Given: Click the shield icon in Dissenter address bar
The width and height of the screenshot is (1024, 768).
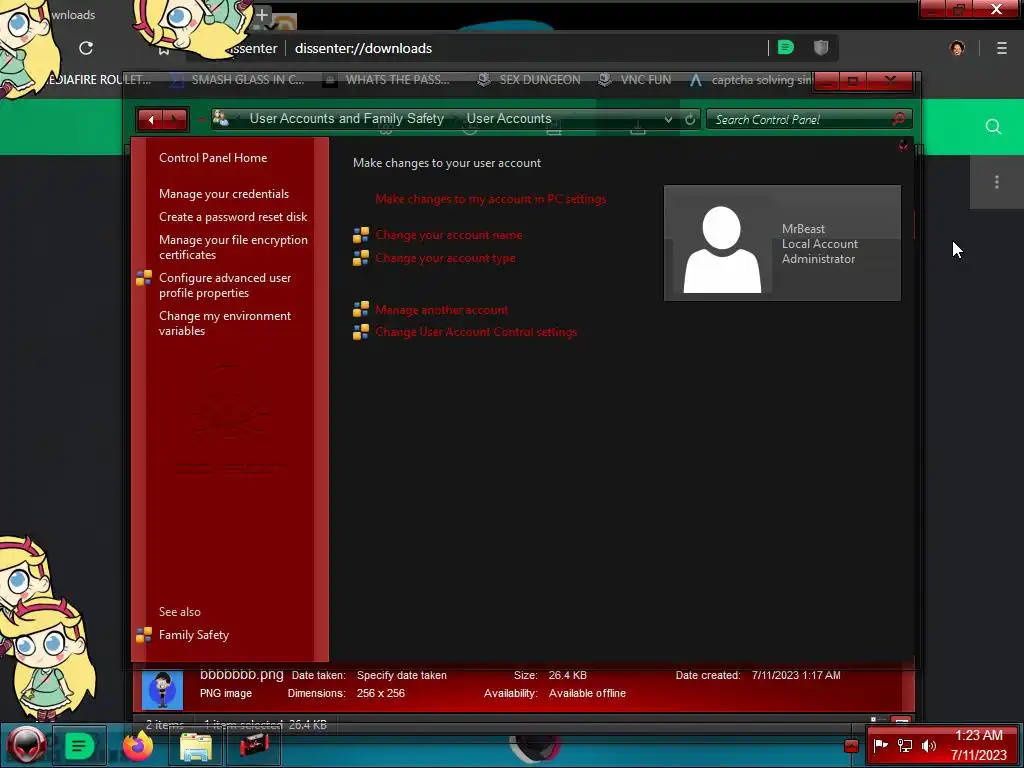Looking at the screenshot, I should coord(821,48).
